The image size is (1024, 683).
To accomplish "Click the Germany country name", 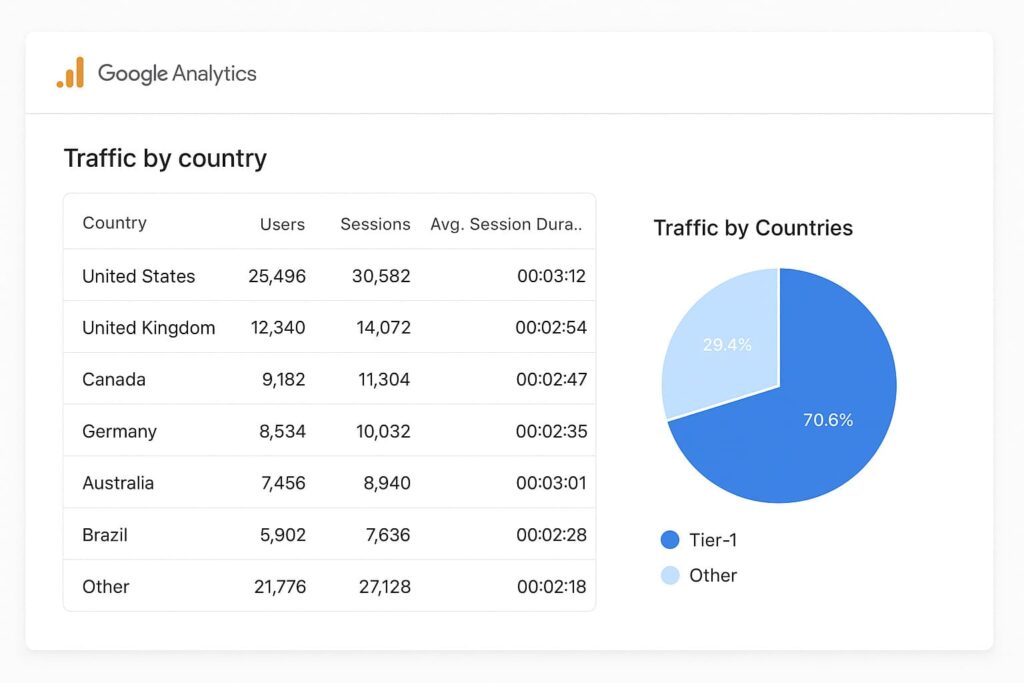I will 119,431.
